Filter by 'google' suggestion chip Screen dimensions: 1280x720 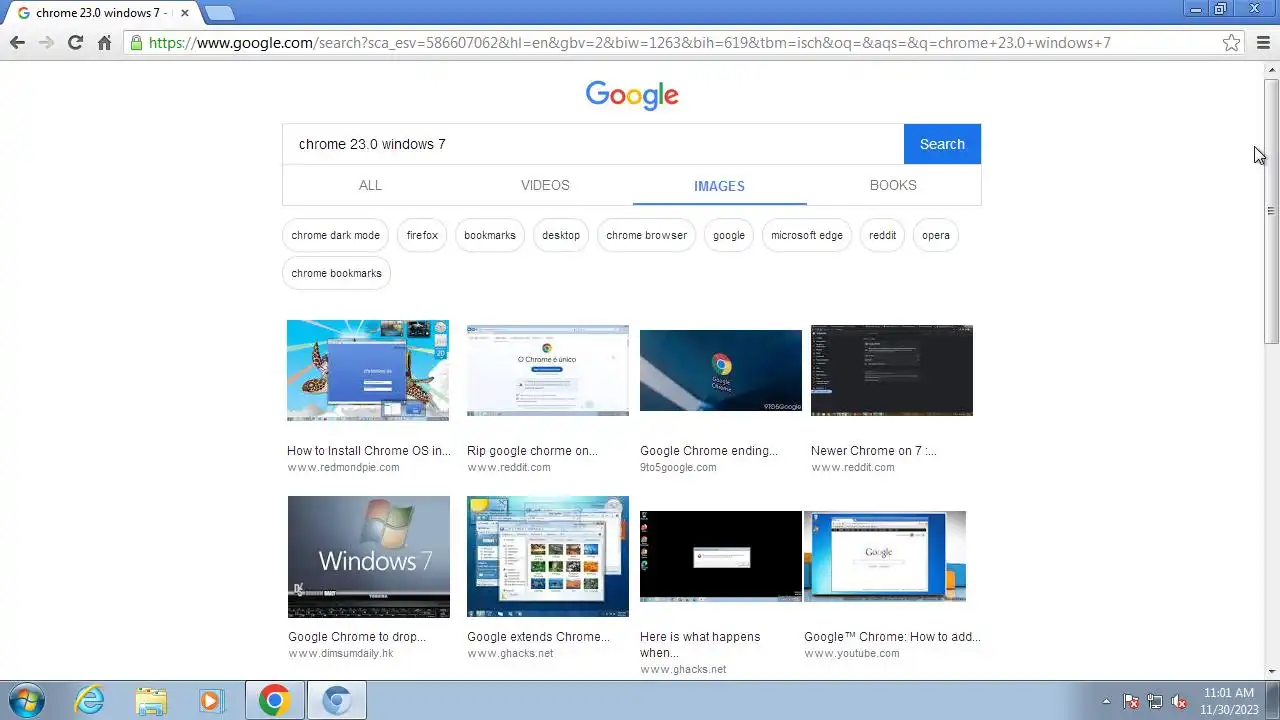(x=729, y=235)
